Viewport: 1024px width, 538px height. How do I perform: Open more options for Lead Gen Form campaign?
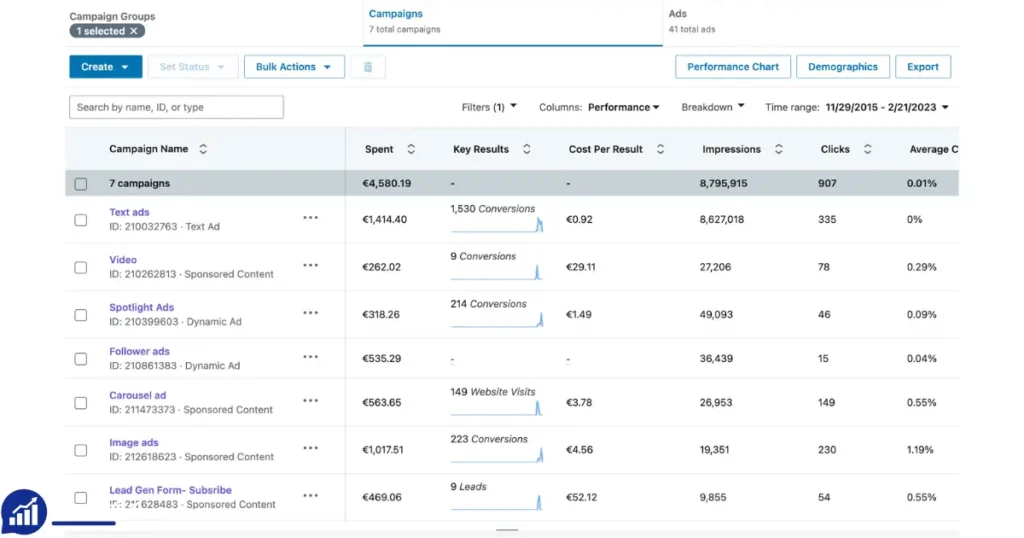[311, 496]
